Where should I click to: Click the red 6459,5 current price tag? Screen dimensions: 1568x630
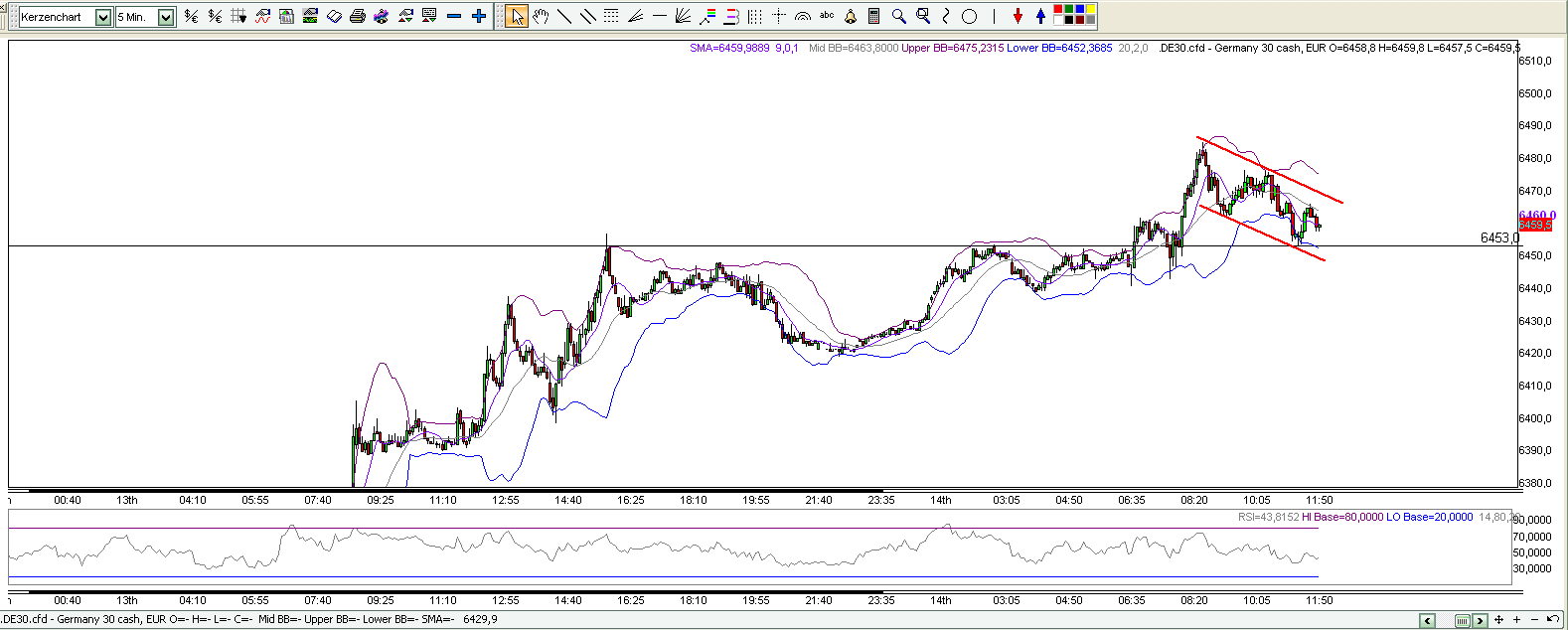tap(1535, 226)
